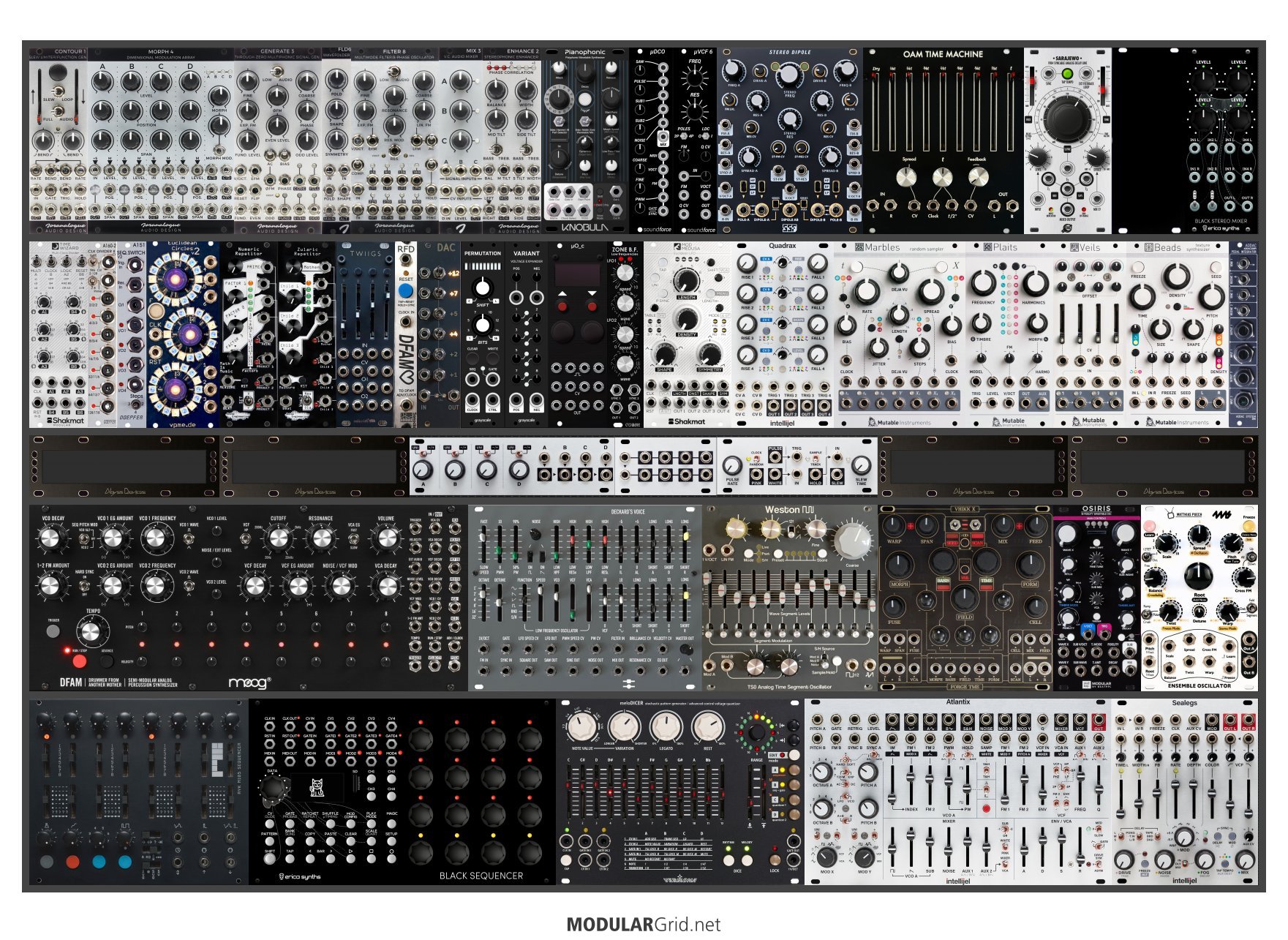The width and height of the screenshot is (1288, 940).
Task: Click the MODULARGrid.net logo
Action: click(644, 924)
